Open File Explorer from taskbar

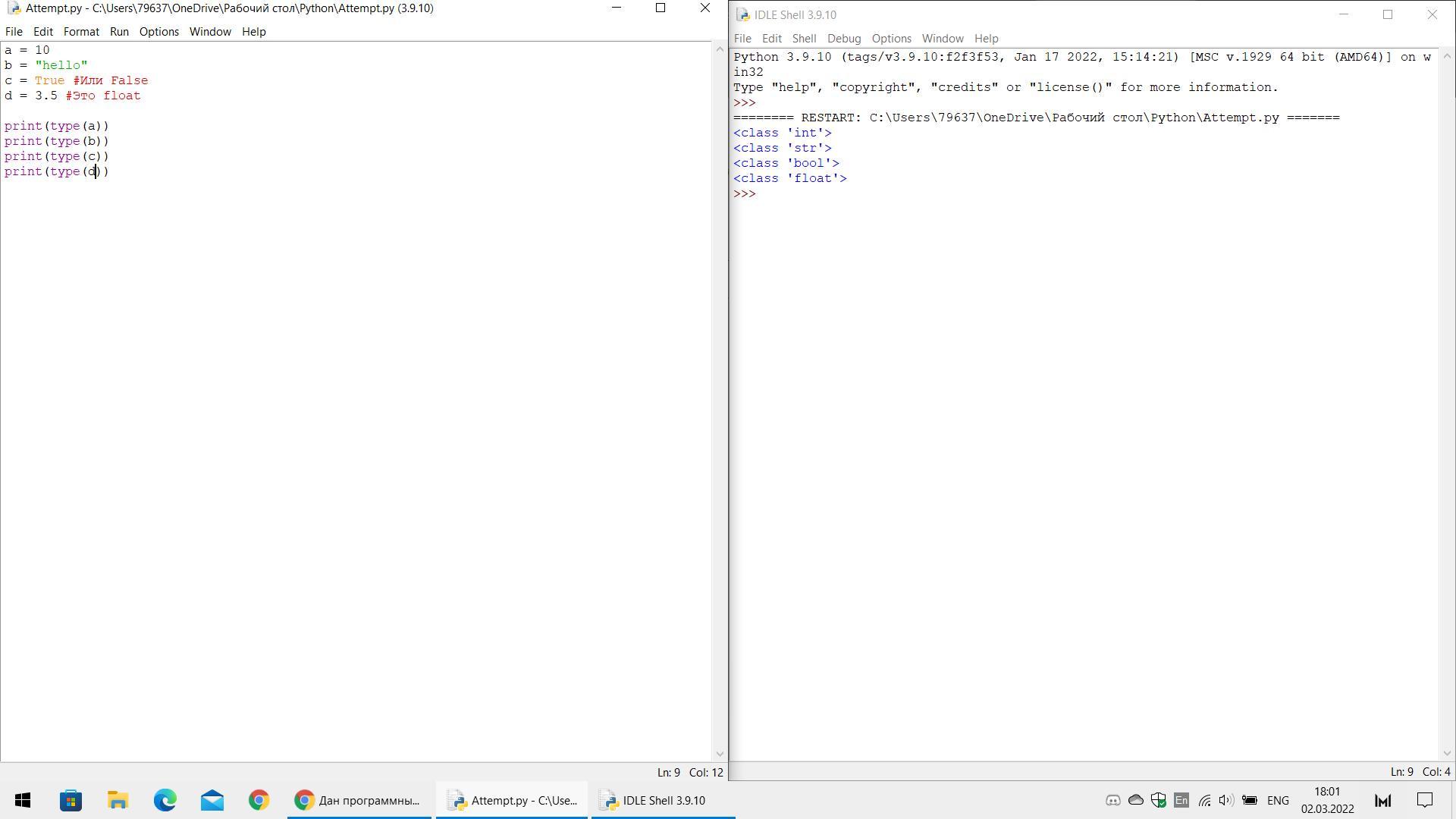pyautogui.click(x=118, y=800)
